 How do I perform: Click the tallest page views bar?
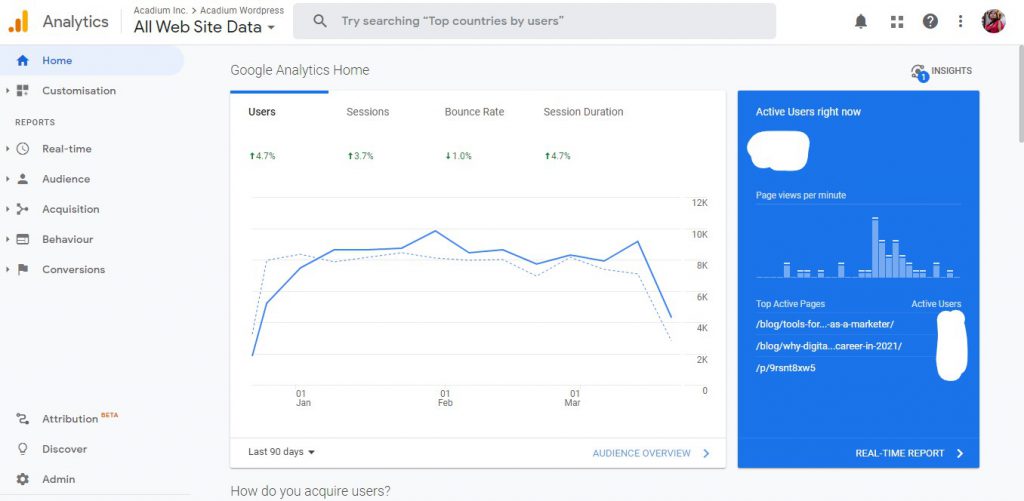[875, 248]
